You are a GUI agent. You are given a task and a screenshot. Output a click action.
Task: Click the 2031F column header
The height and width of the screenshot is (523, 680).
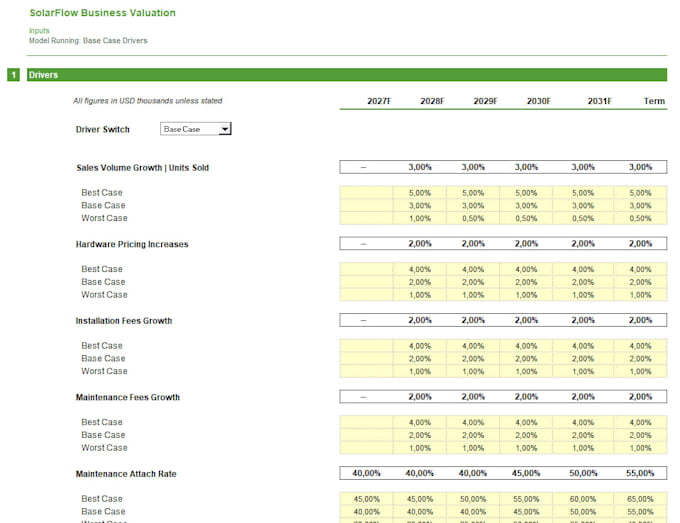[x=599, y=101]
